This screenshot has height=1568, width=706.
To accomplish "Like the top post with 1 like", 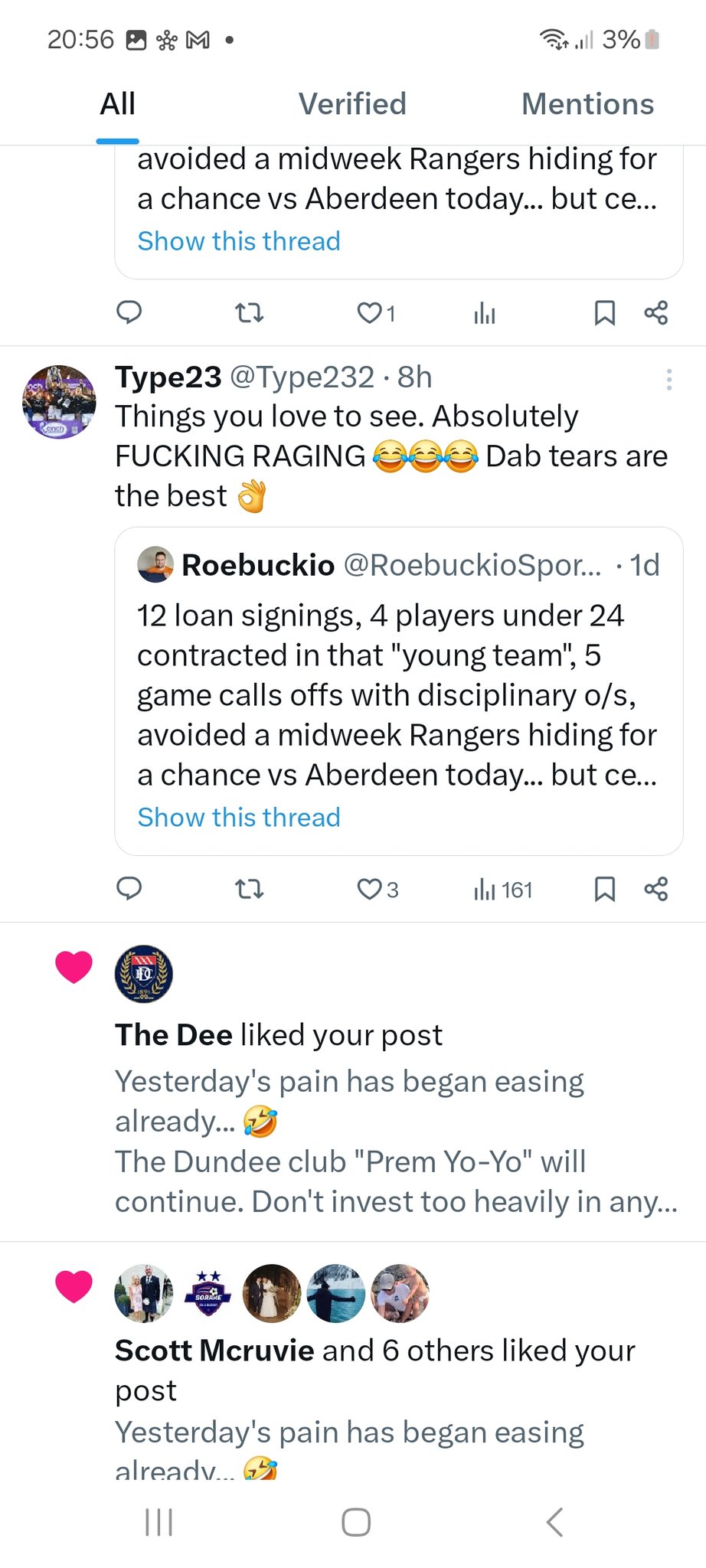I will (370, 312).
